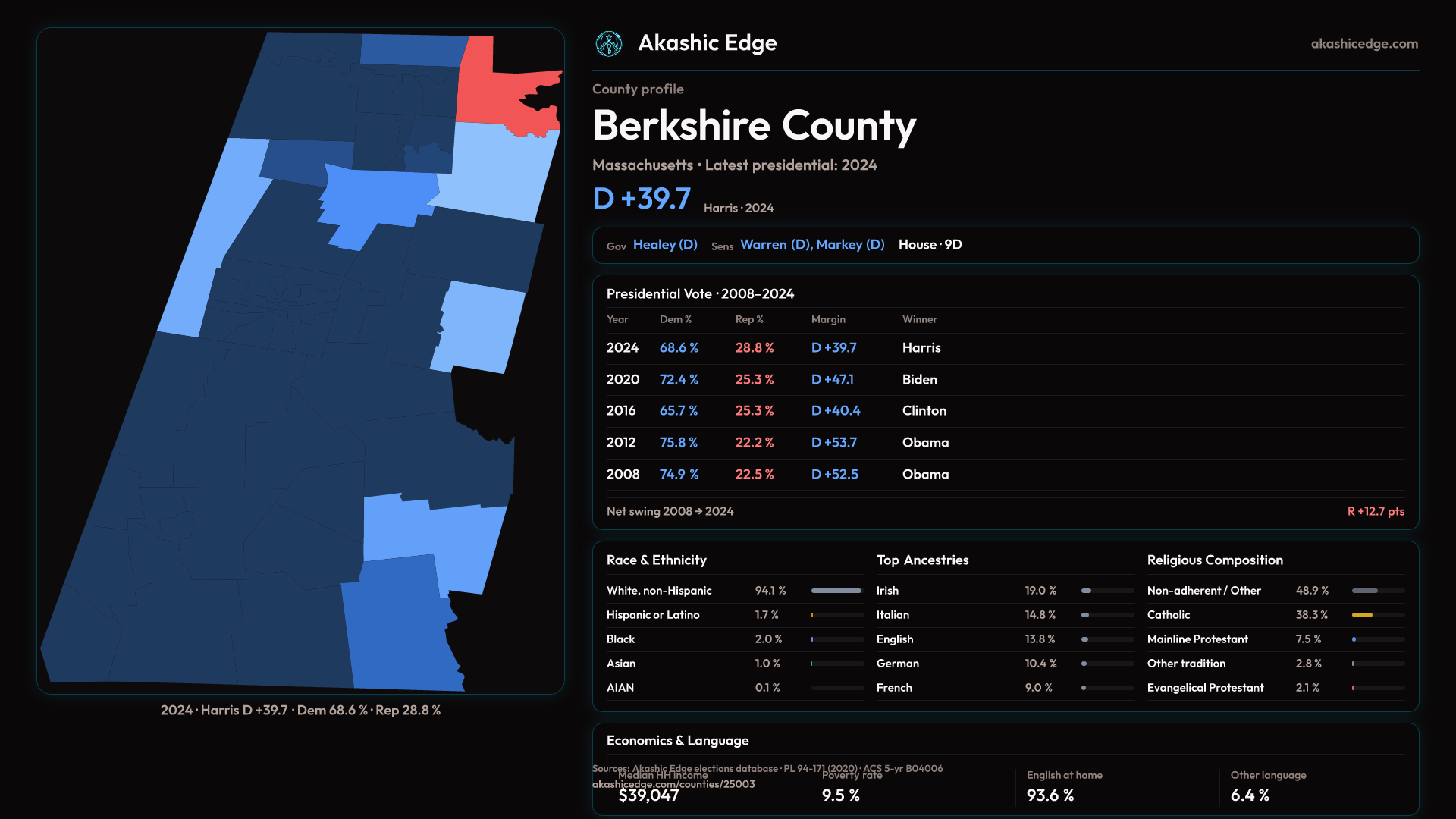The image size is (1456, 819).
Task: Click the R +12.7 pts net swing value
Action: click(x=1375, y=512)
